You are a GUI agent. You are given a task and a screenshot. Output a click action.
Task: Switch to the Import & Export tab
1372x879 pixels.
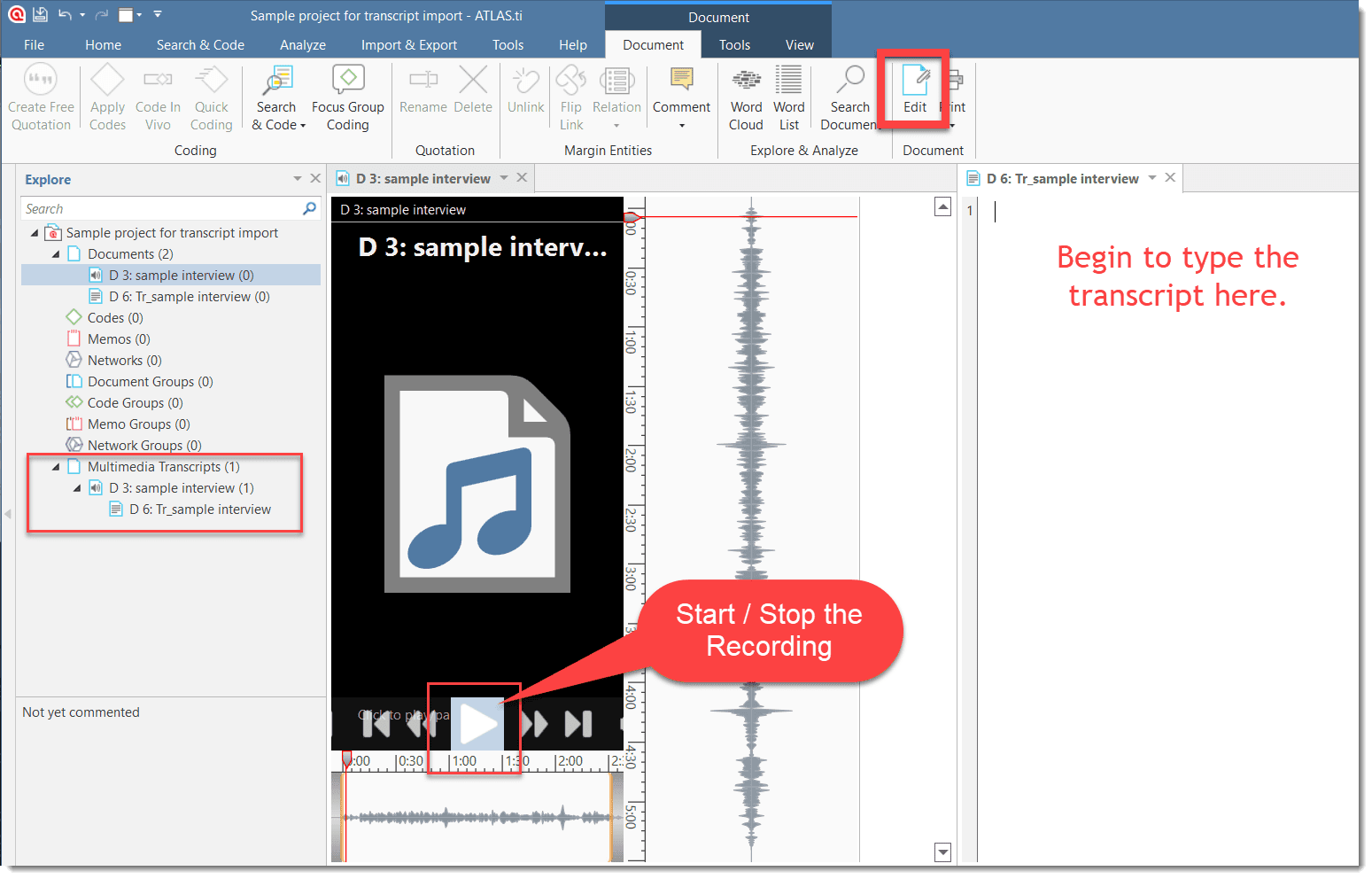(408, 45)
